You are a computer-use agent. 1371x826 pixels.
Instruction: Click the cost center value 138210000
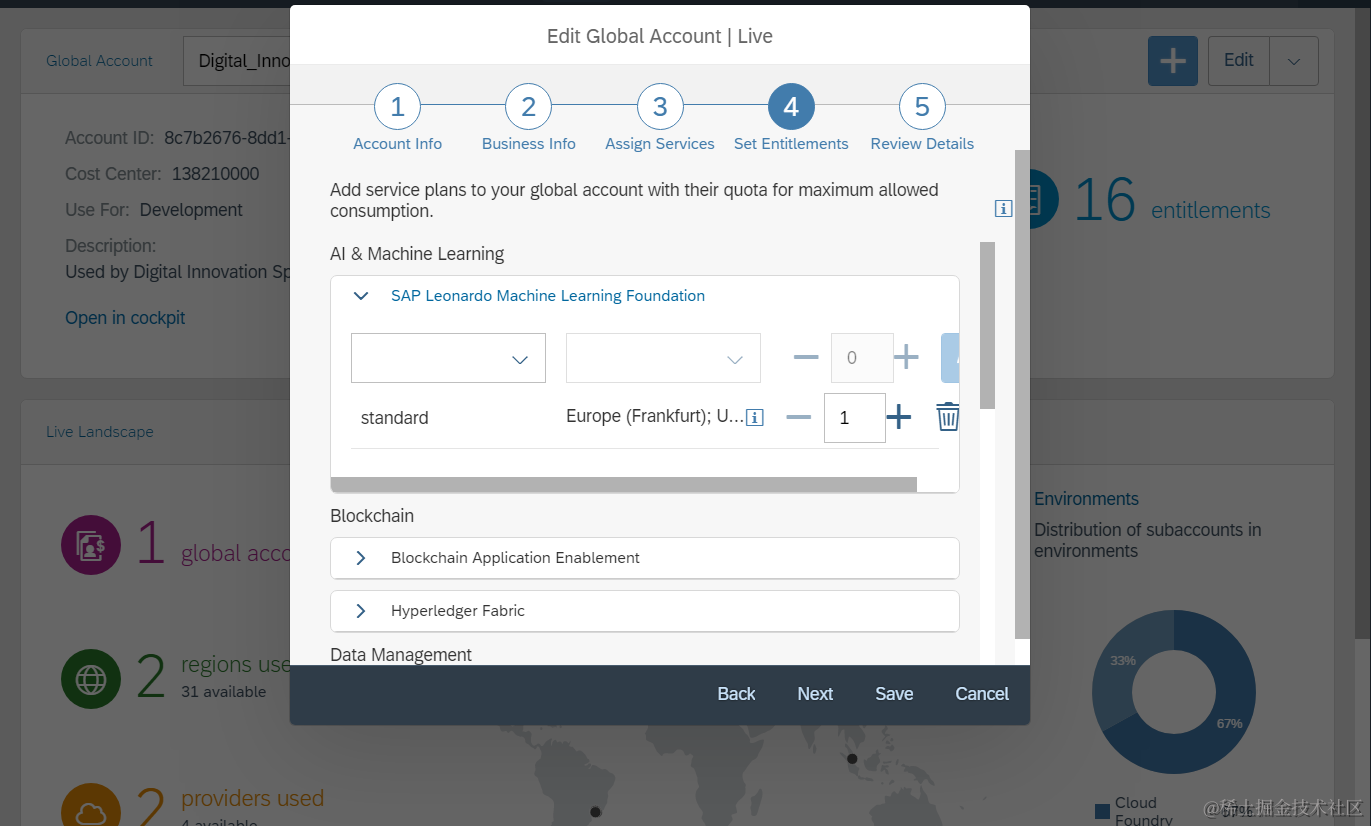215,174
